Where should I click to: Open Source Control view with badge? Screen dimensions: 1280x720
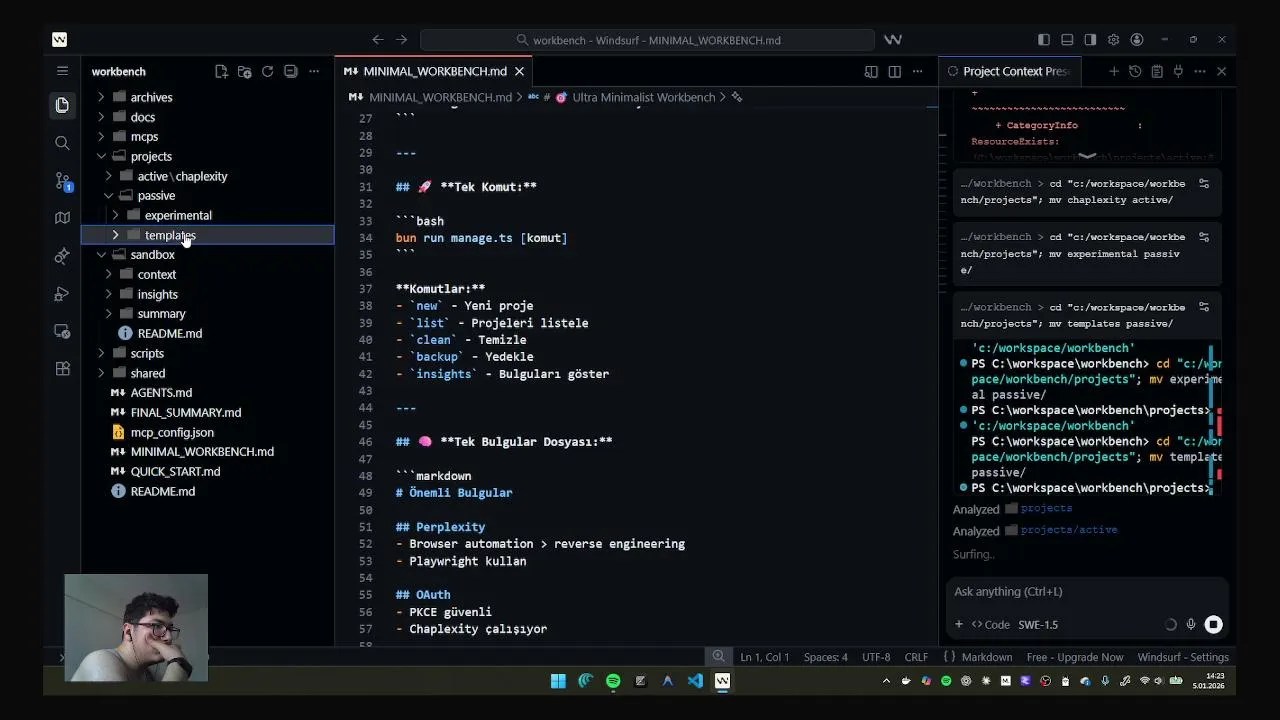[62, 181]
